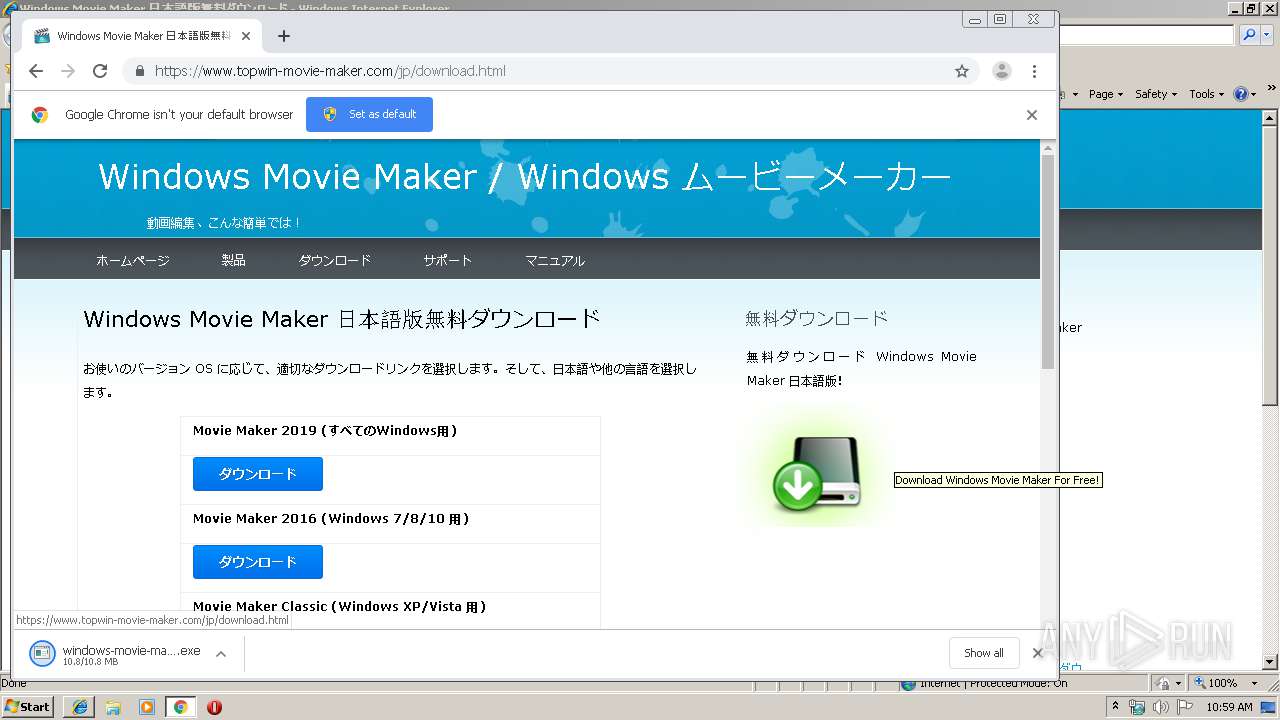The height and width of the screenshot is (720, 1280).
Task: Go back using Chrome's back arrow
Action: click(36, 71)
